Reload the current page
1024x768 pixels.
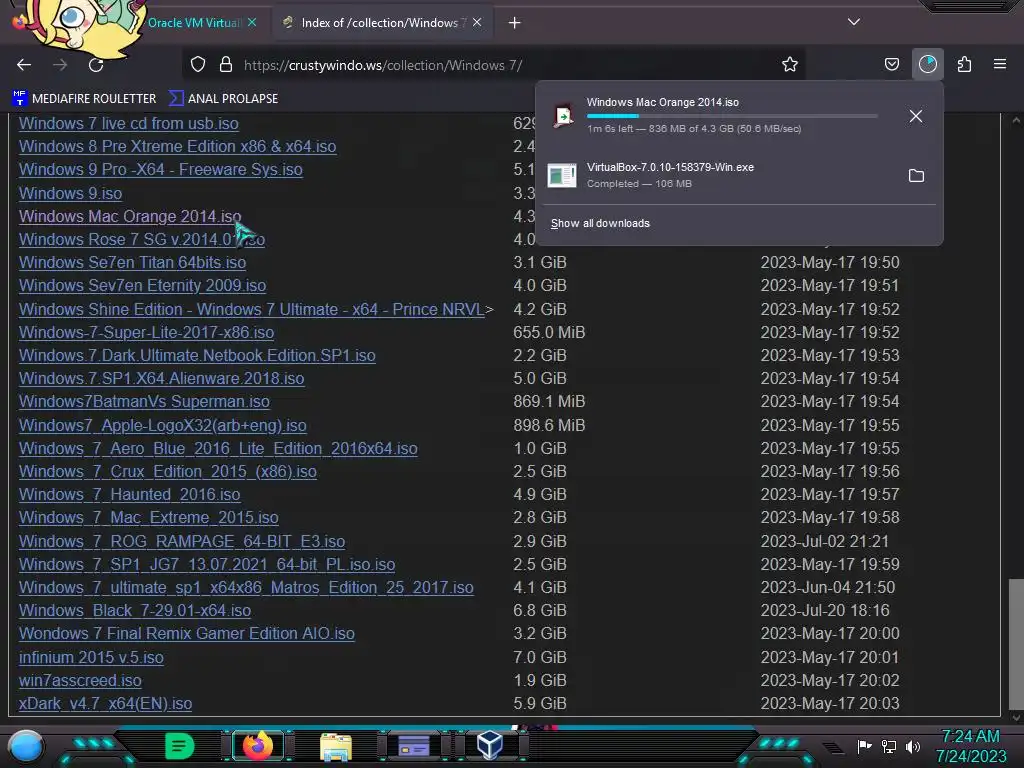pyautogui.click(x=96, y=65)
